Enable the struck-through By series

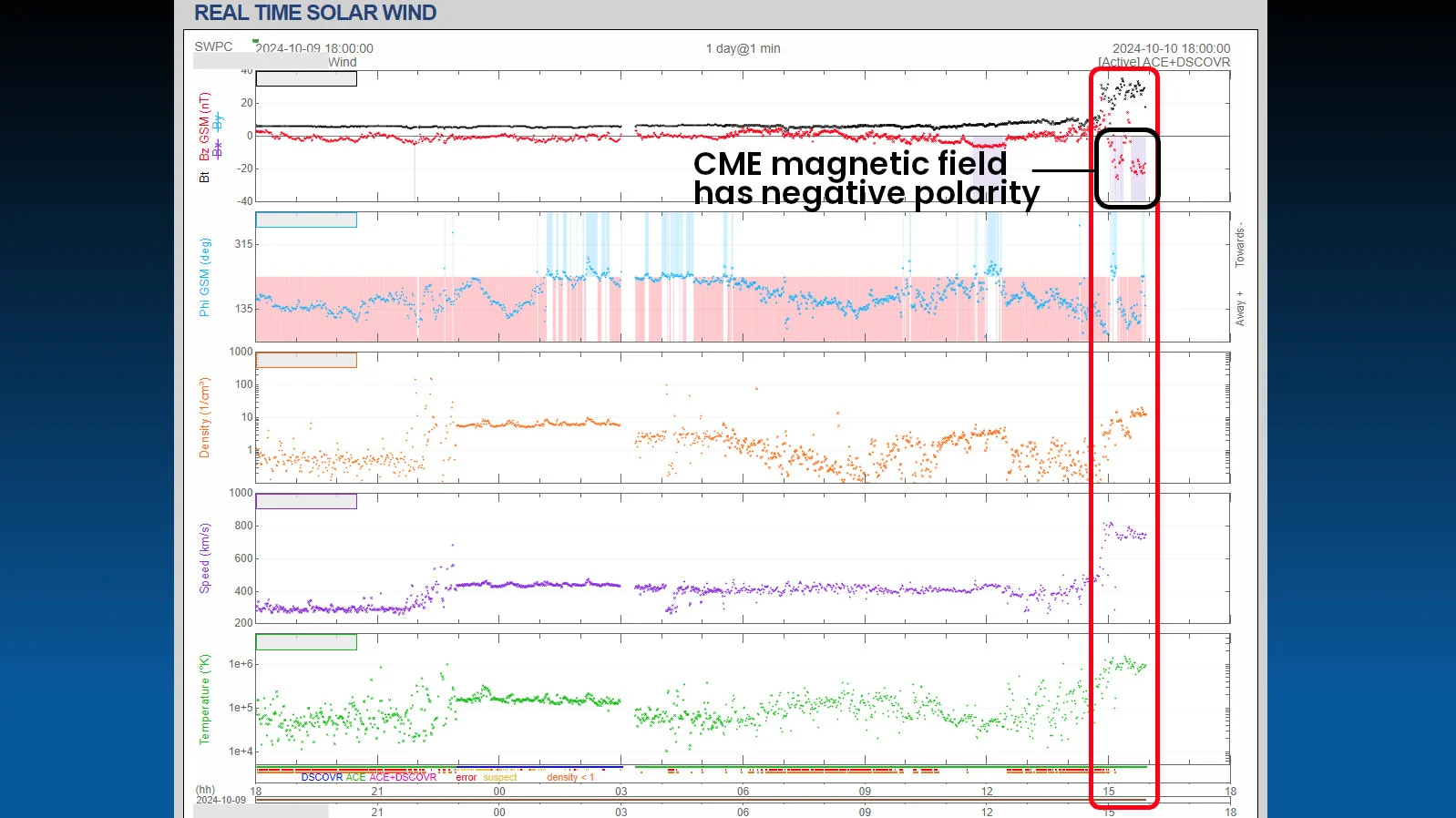[218, 122]
